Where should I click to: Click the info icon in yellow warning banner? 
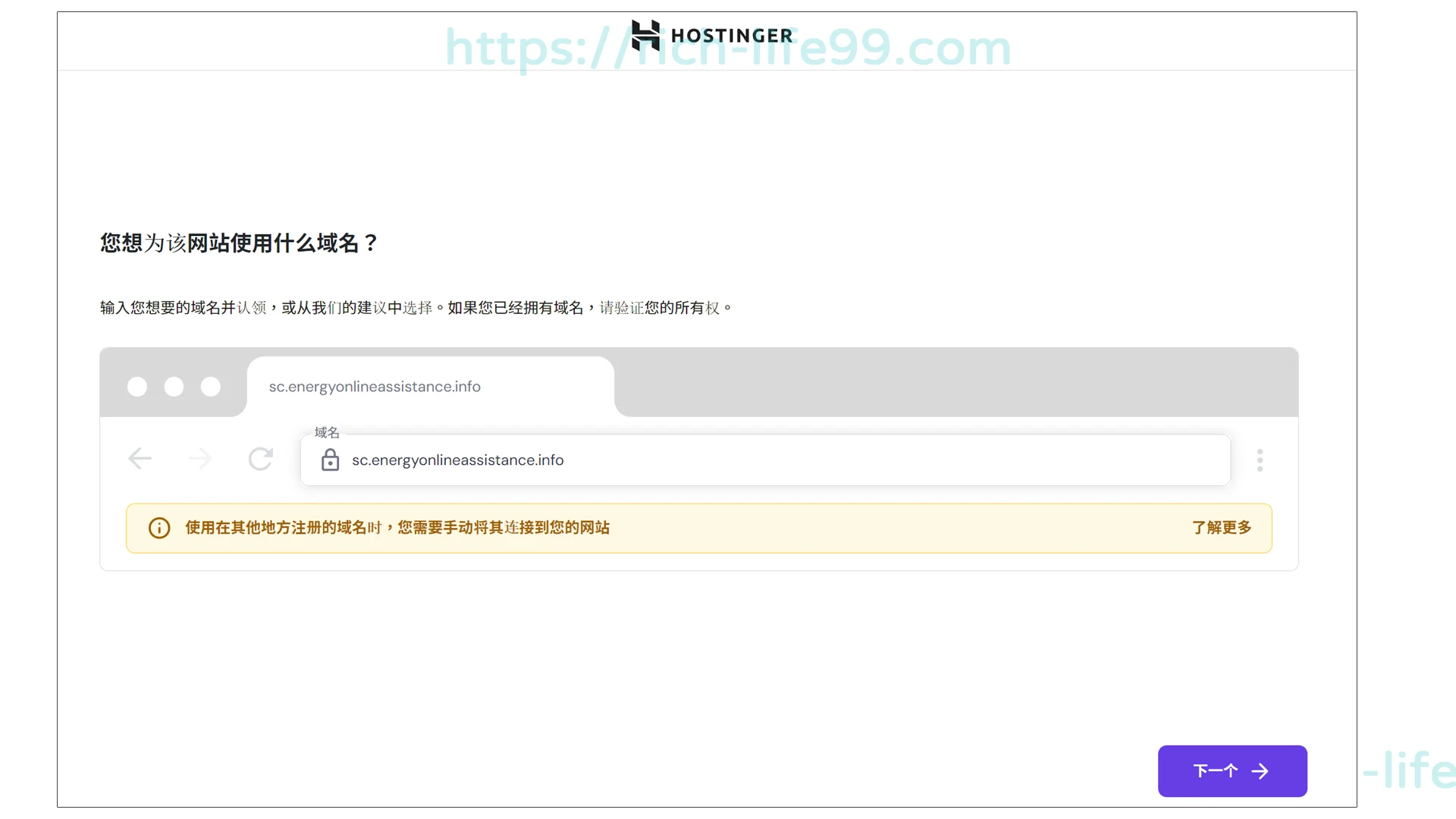point(159,528)
